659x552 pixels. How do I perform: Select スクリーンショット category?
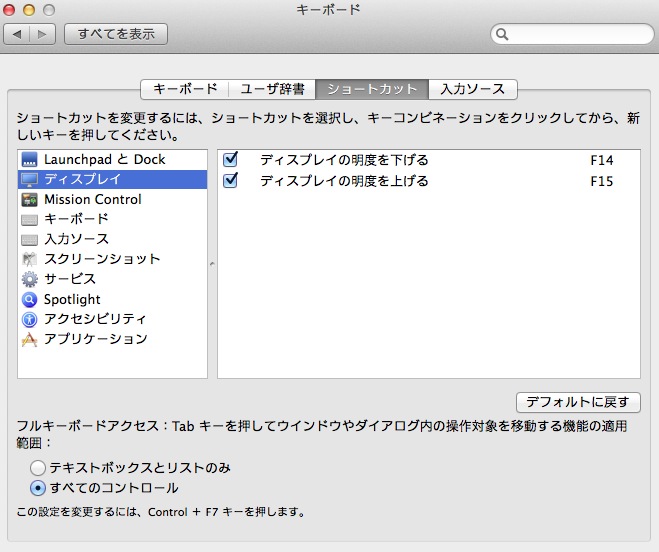113,259
